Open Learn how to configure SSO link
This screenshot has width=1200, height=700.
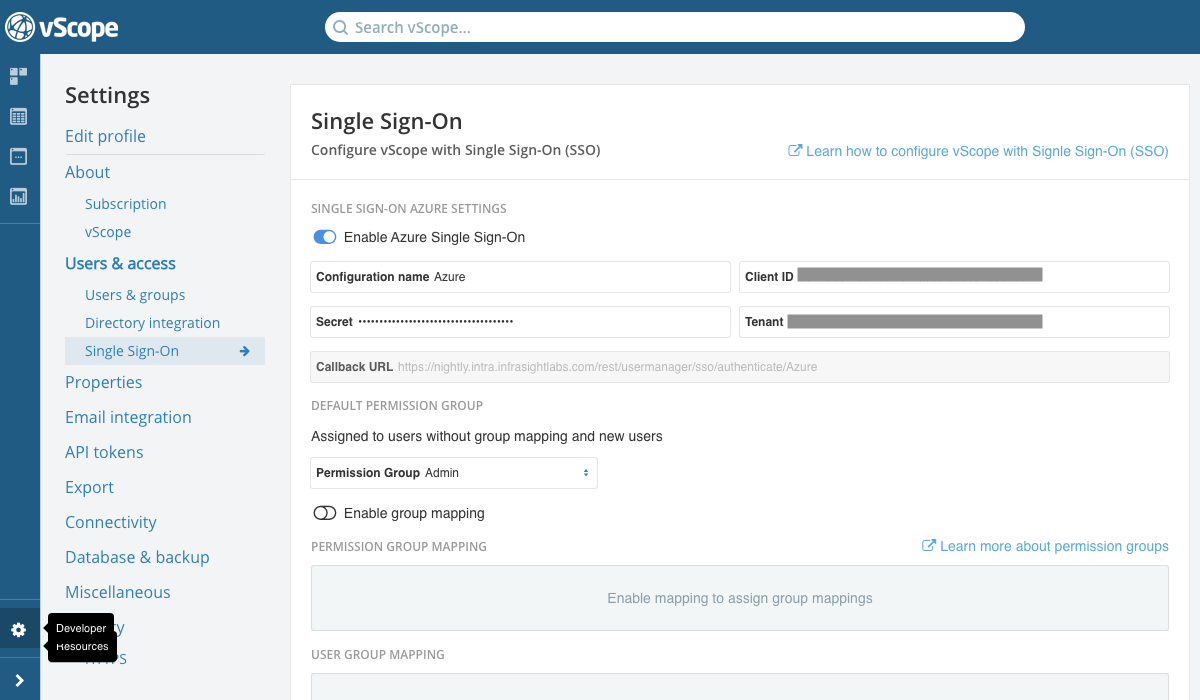tap(987, 151)
